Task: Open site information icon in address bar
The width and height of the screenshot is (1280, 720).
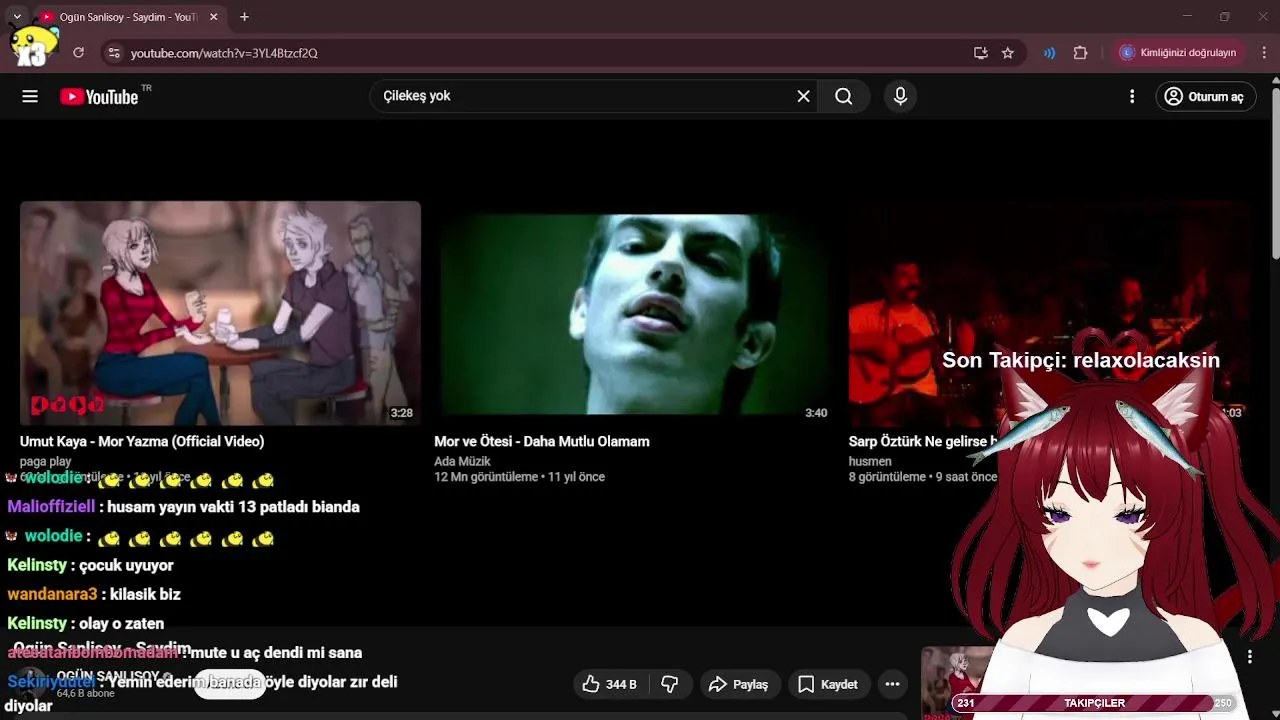Action: [x=113, y=53]
